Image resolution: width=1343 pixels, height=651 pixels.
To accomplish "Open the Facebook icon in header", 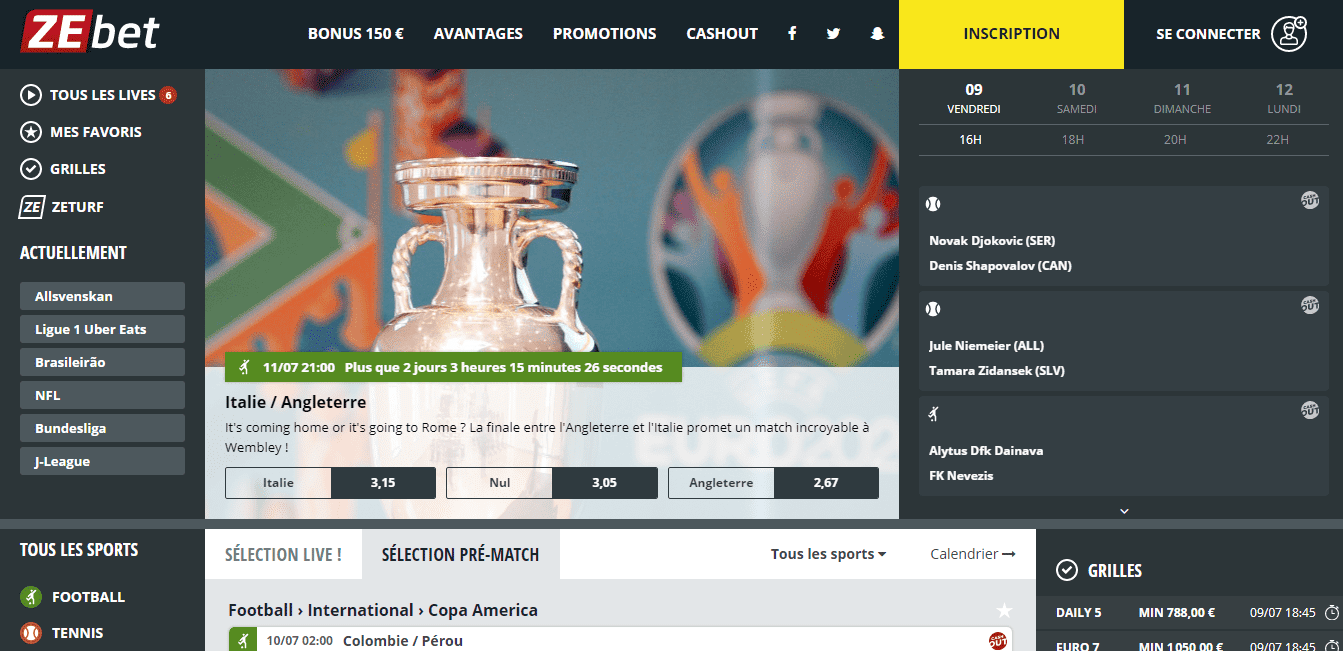I will [x=792, y=34].
